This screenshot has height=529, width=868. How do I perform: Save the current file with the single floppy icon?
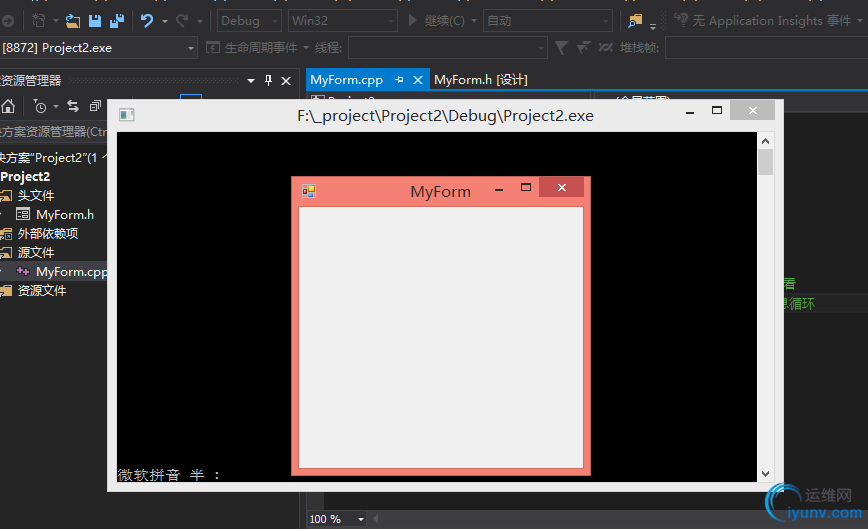click(x=95, y=21)
